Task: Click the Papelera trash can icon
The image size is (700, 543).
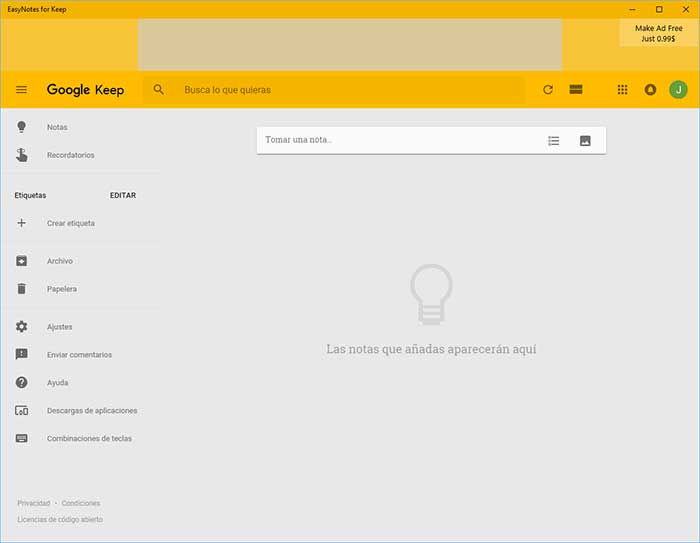Action: point(21,289)
